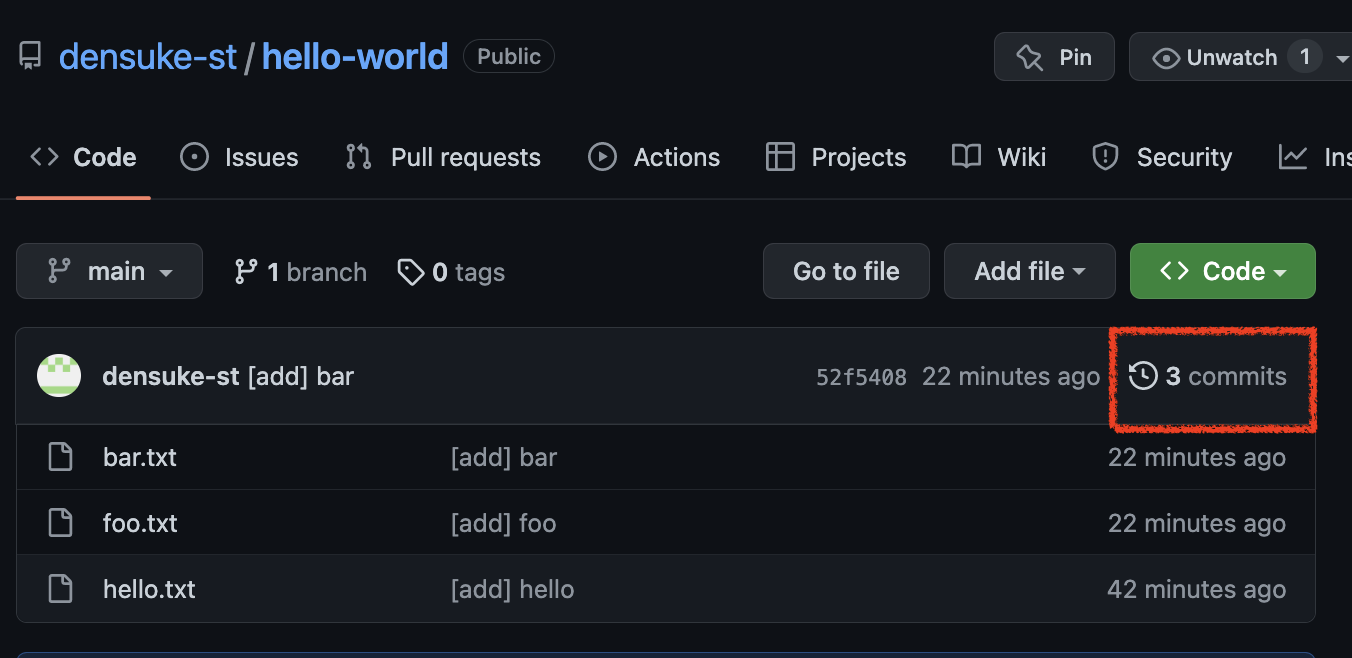This screenshot has height=658, width=1352.
Task: Open the bar.txt file
Action: click(140, 457)
